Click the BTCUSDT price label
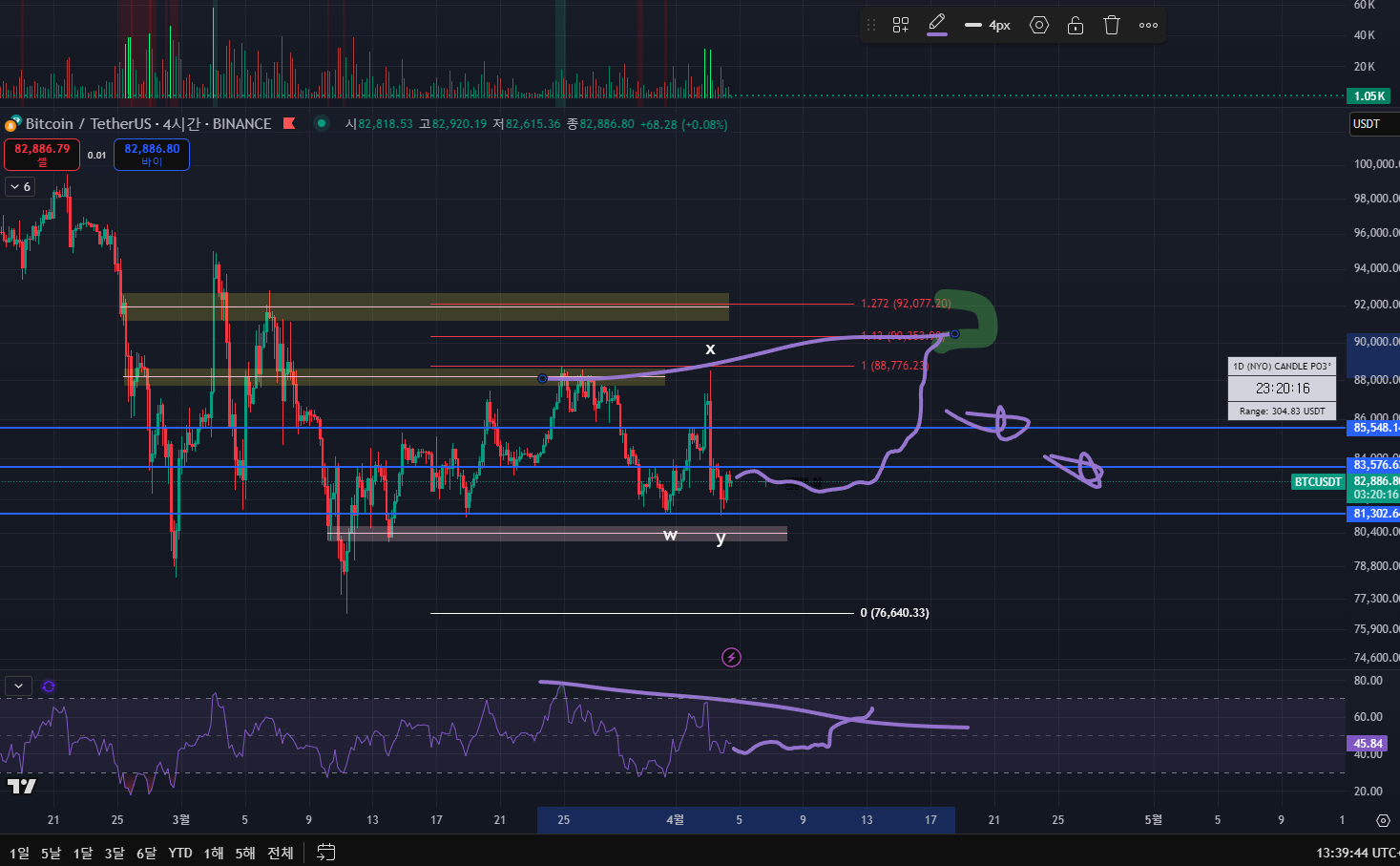This screenshot has width=1400, height=866. (x=1318, y=482)
